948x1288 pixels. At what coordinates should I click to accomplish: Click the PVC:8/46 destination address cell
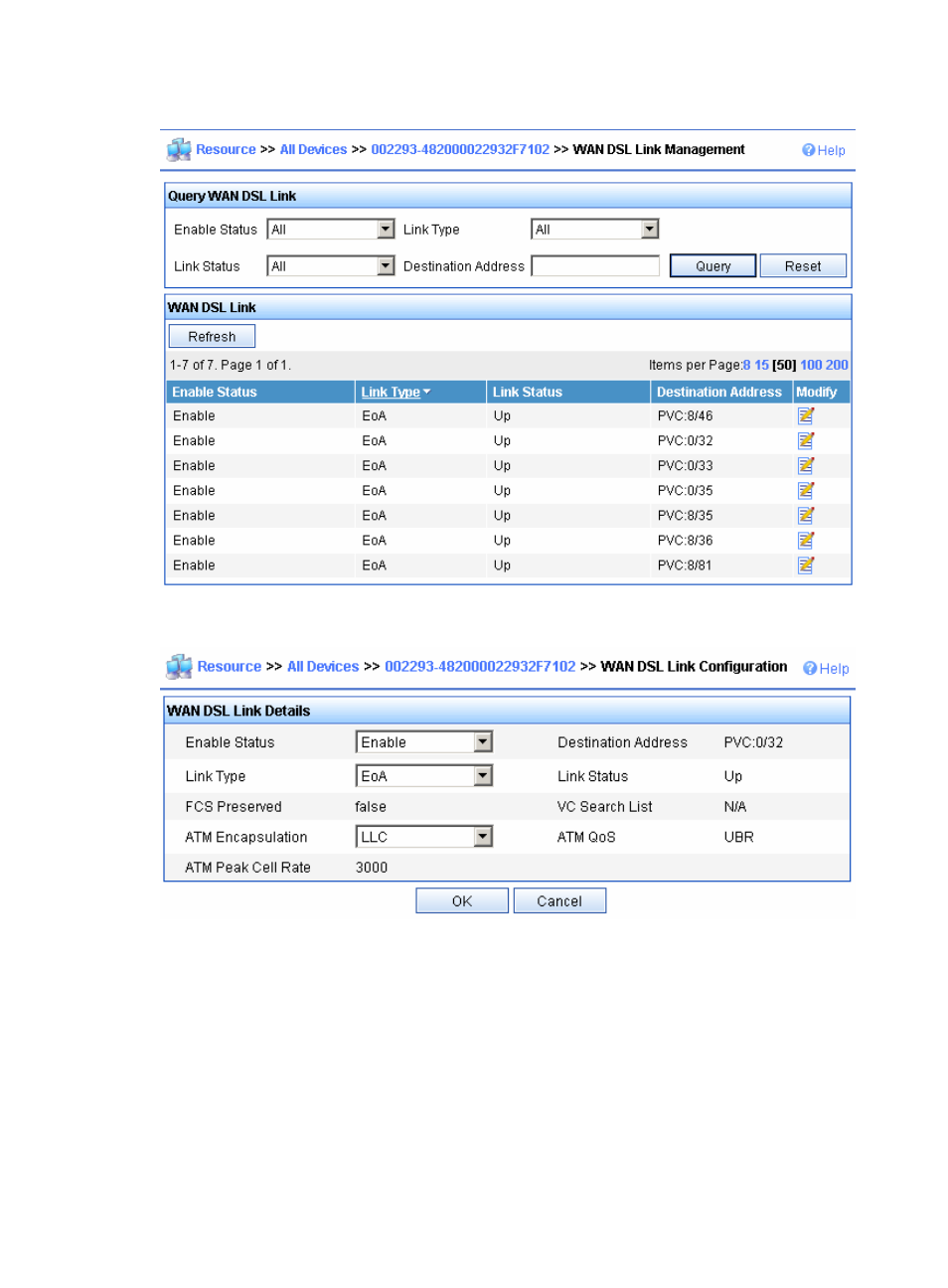(685, 415)
